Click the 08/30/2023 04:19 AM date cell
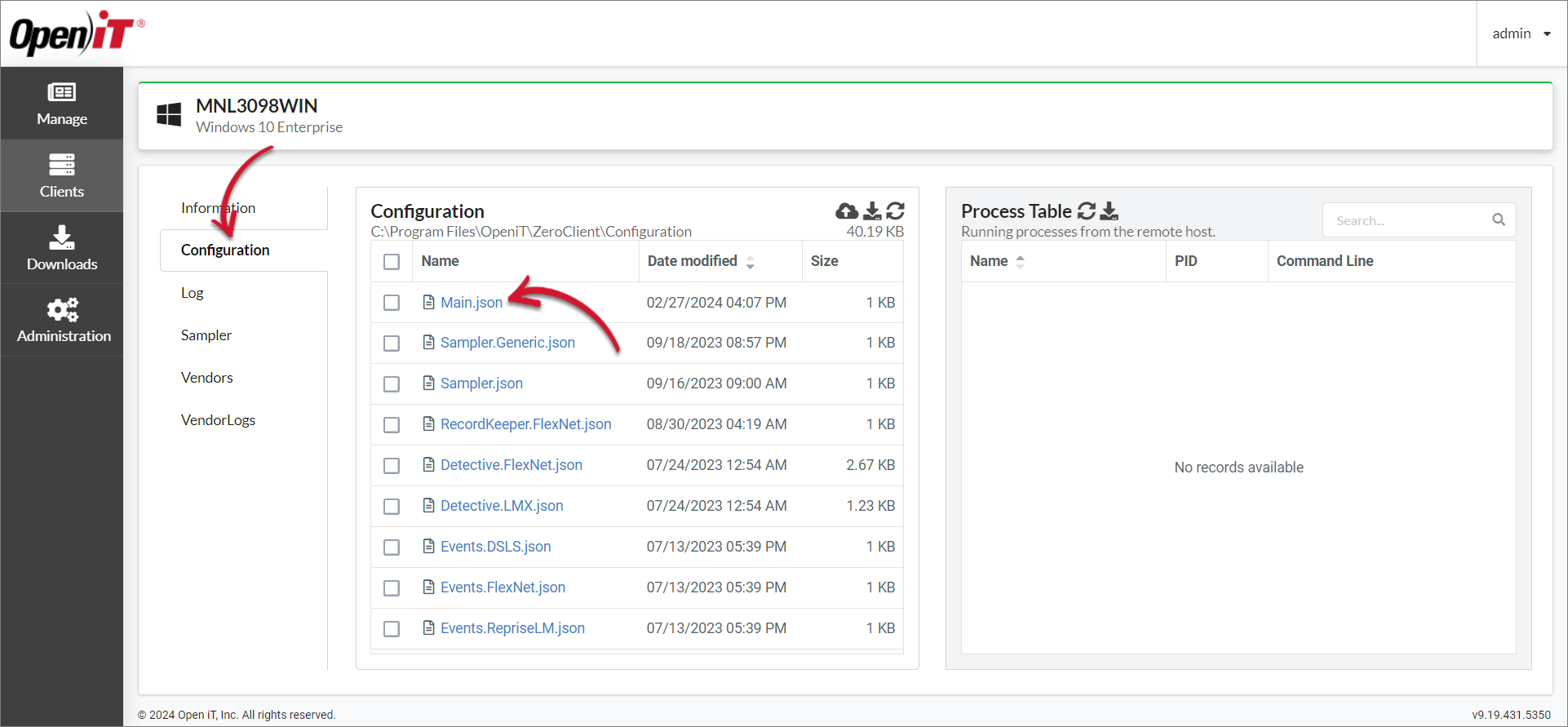This screenshot has width=1568, height=727. pyautogui.click(x=716, y=424)
